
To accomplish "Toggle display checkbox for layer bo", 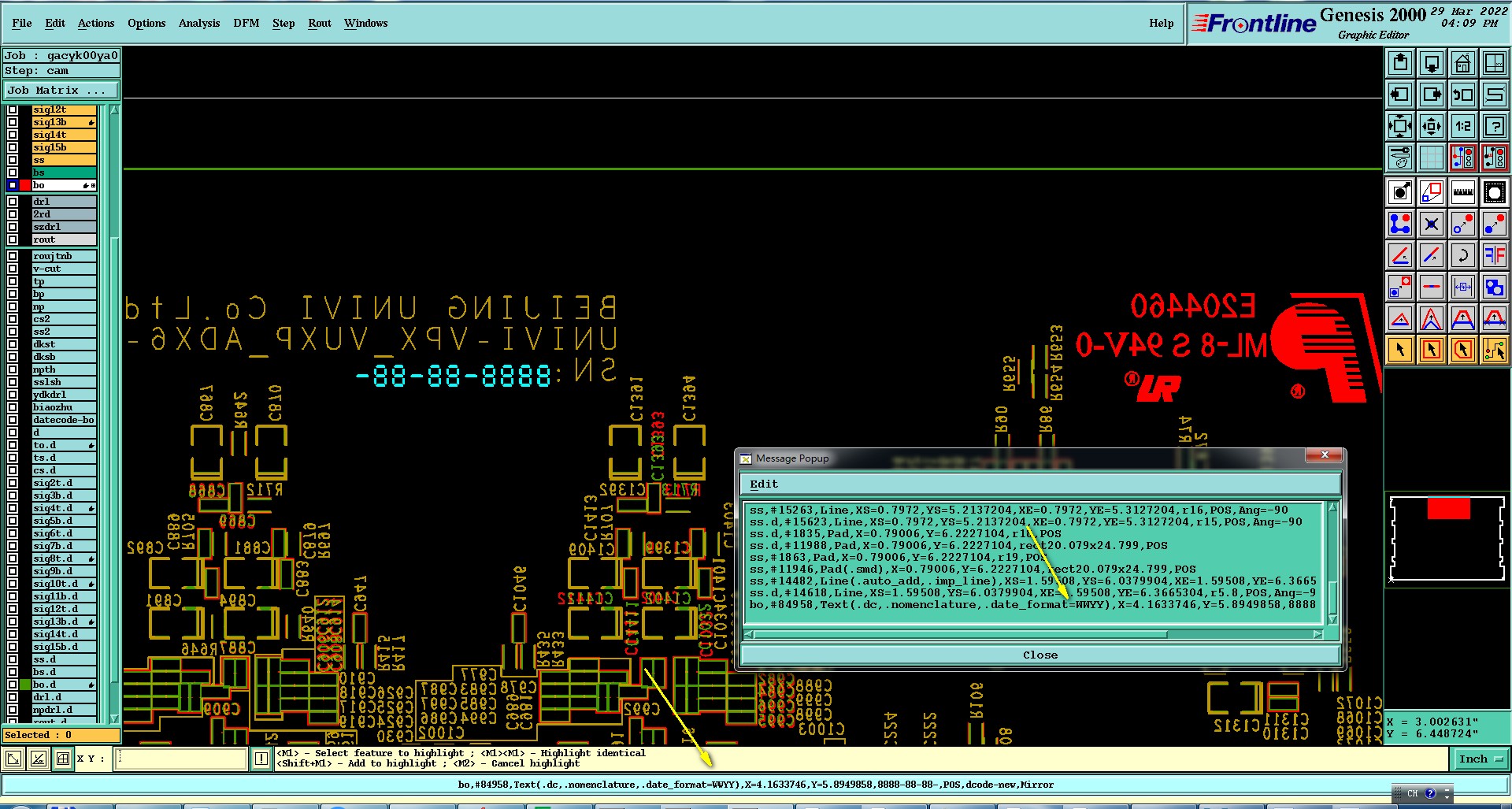I will coord(13,185).
